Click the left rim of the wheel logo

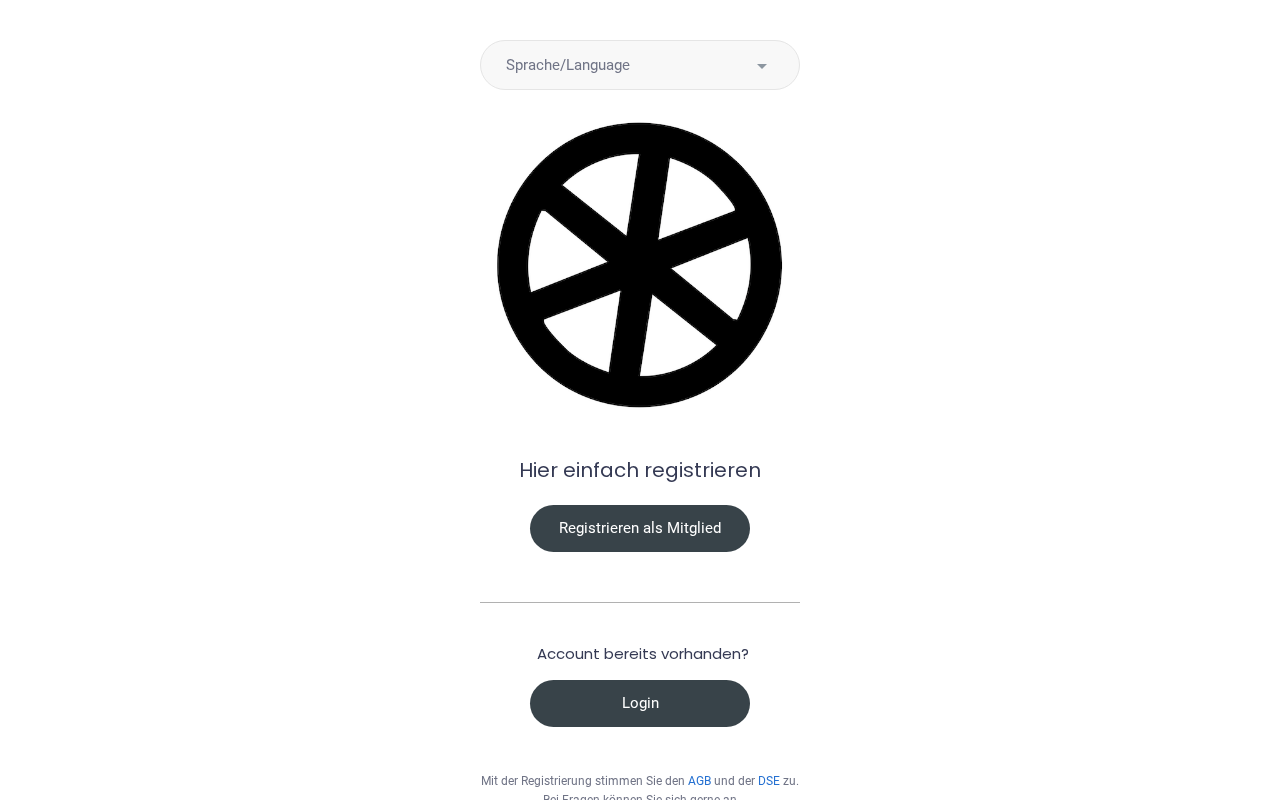pyautogui.click(x=512, y=265)
